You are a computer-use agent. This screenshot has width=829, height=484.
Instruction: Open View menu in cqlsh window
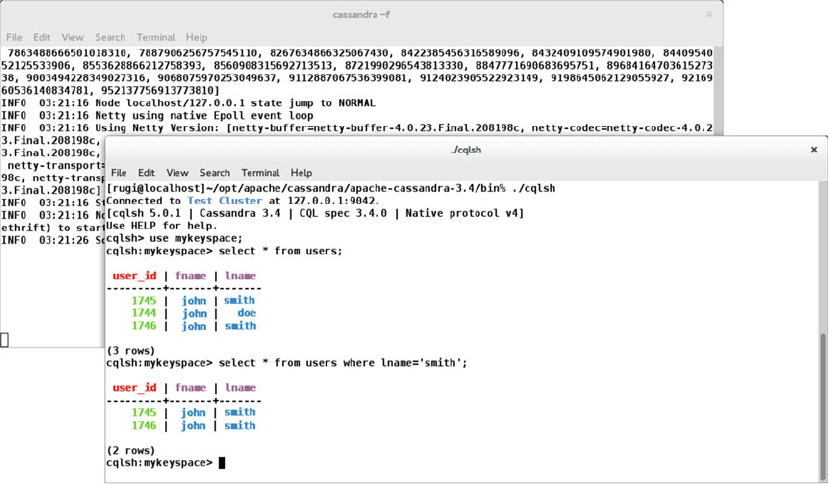[x=177, y=173]
